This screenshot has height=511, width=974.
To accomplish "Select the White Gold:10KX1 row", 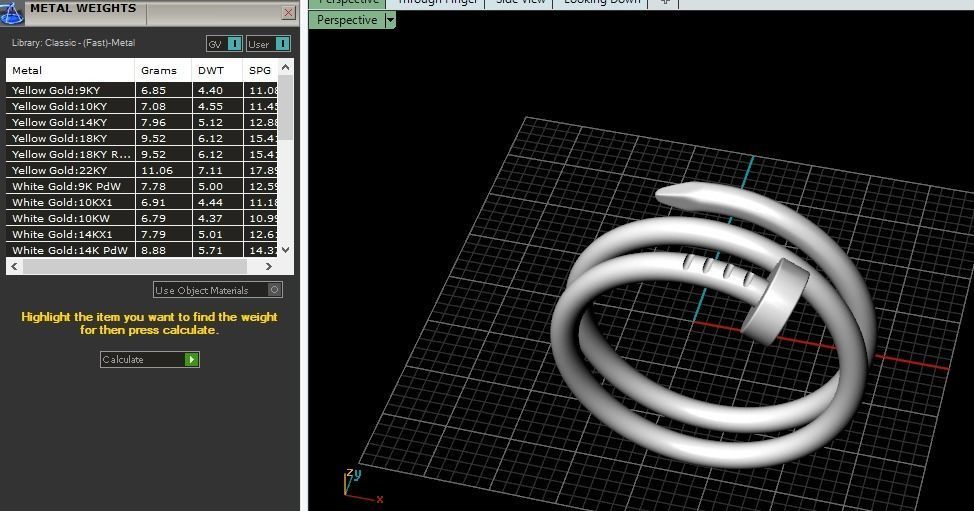I will pyautogui.click(x=142, y=202).
